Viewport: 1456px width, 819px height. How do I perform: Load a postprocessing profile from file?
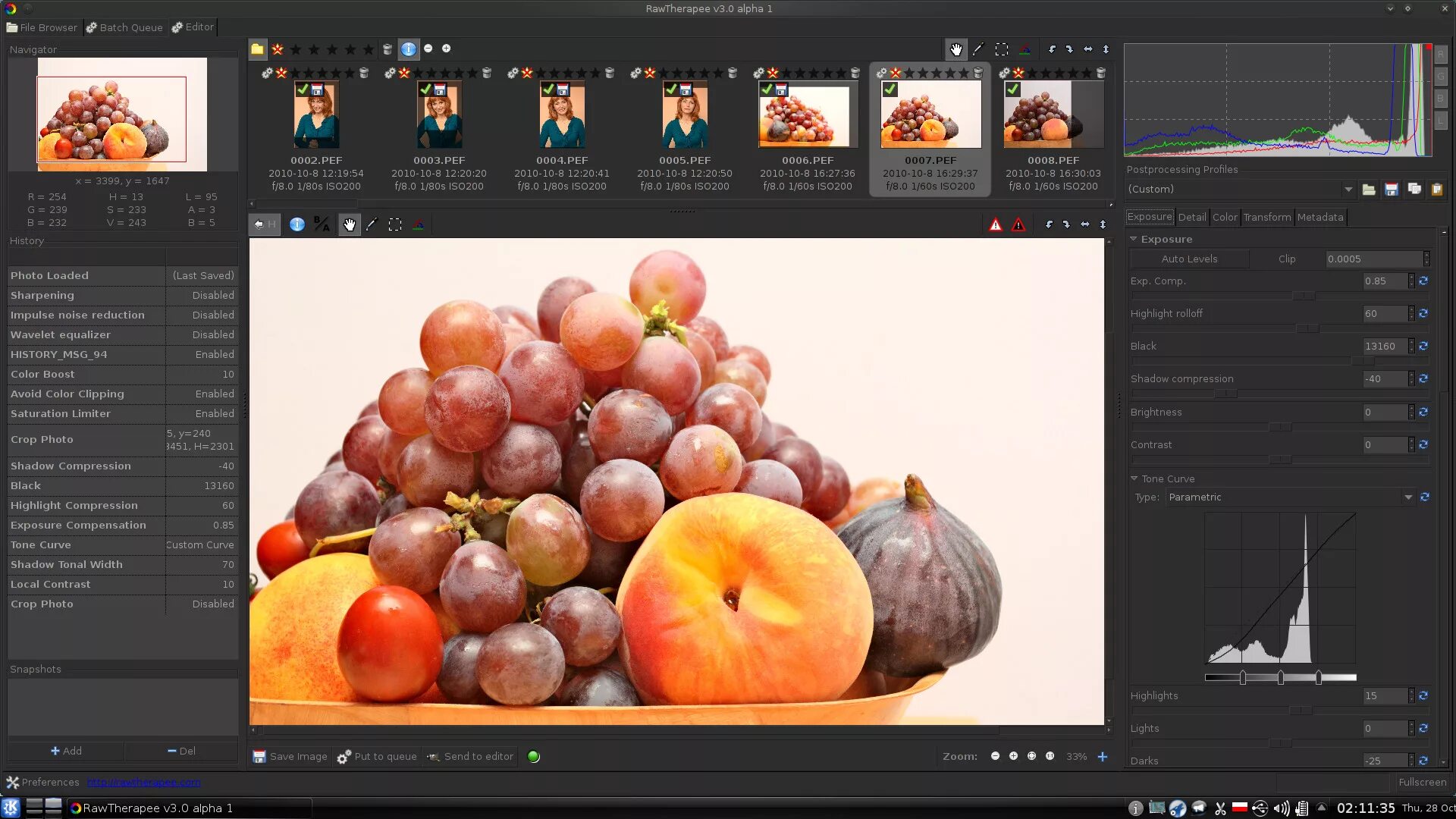tap(1369, 190)
